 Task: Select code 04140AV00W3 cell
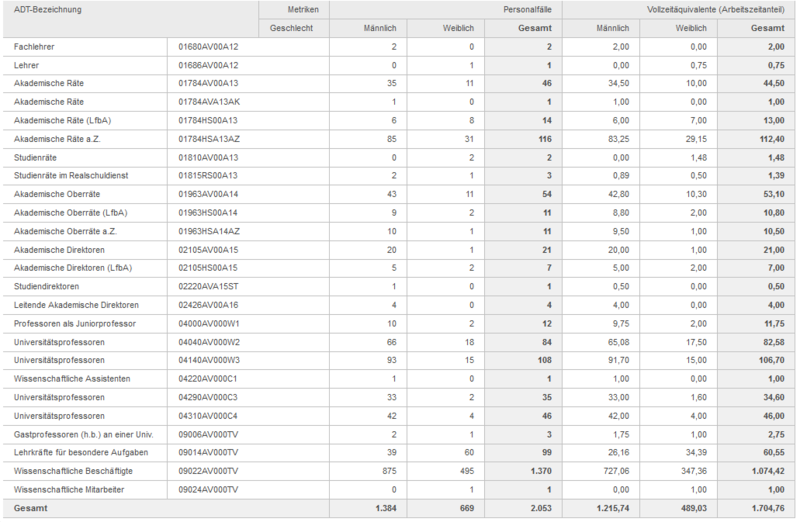click(209, 360)
